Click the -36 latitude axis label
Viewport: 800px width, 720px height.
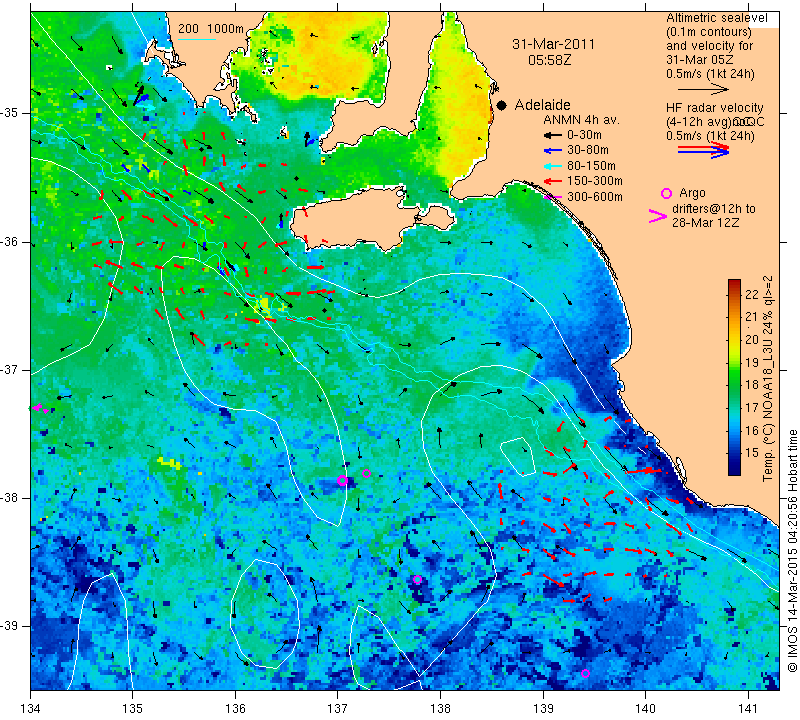[x=9, y=241]
